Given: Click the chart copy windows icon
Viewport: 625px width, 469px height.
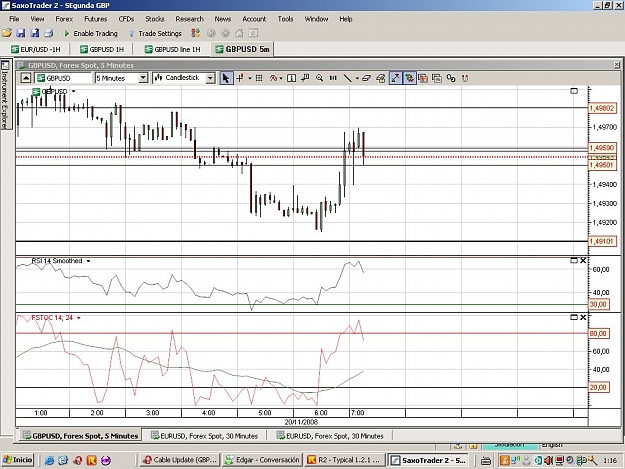Looking at the screenshot, I should 437,78.
